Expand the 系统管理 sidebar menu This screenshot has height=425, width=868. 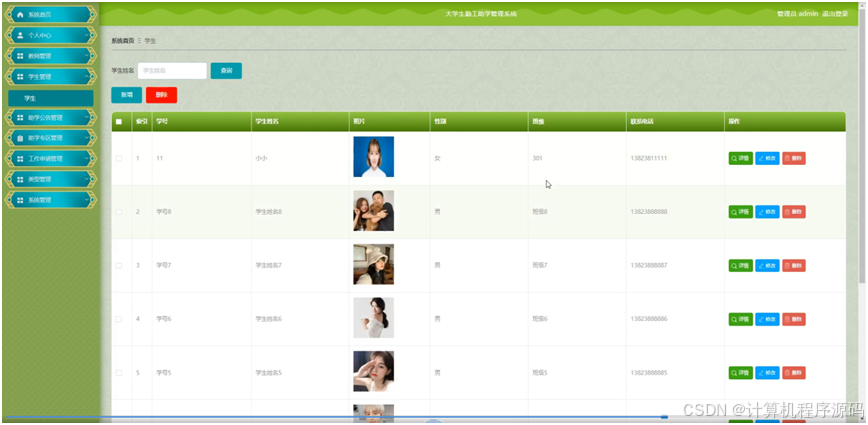[50, 200]
